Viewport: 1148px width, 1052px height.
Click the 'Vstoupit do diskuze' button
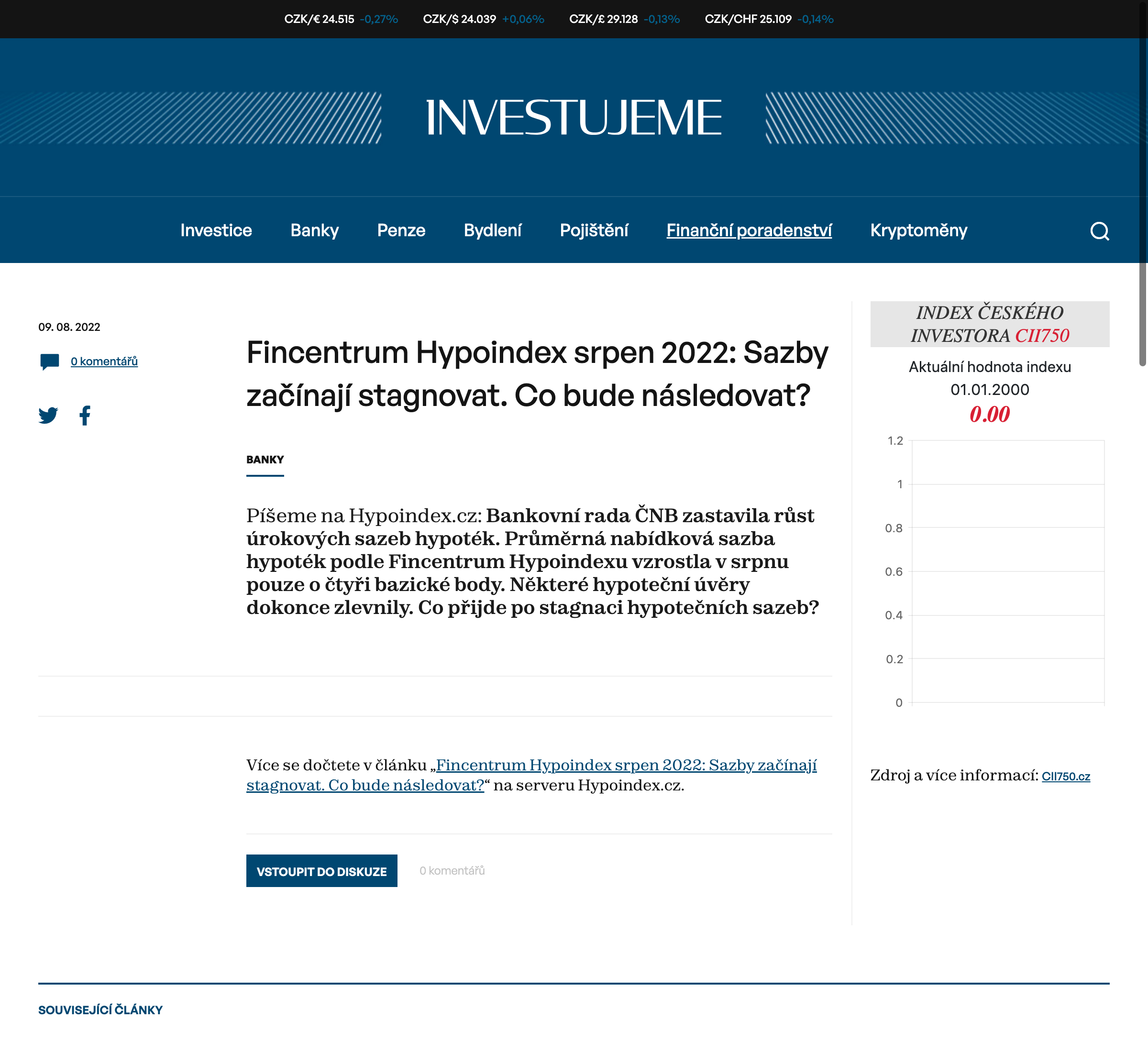tap(322, 871)
